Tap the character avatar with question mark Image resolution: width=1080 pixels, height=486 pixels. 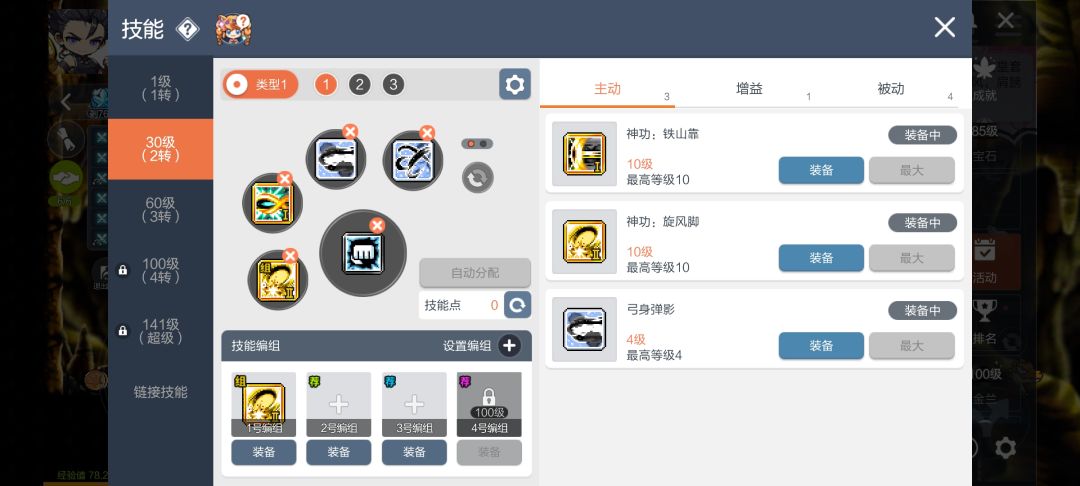pos(233,29)
